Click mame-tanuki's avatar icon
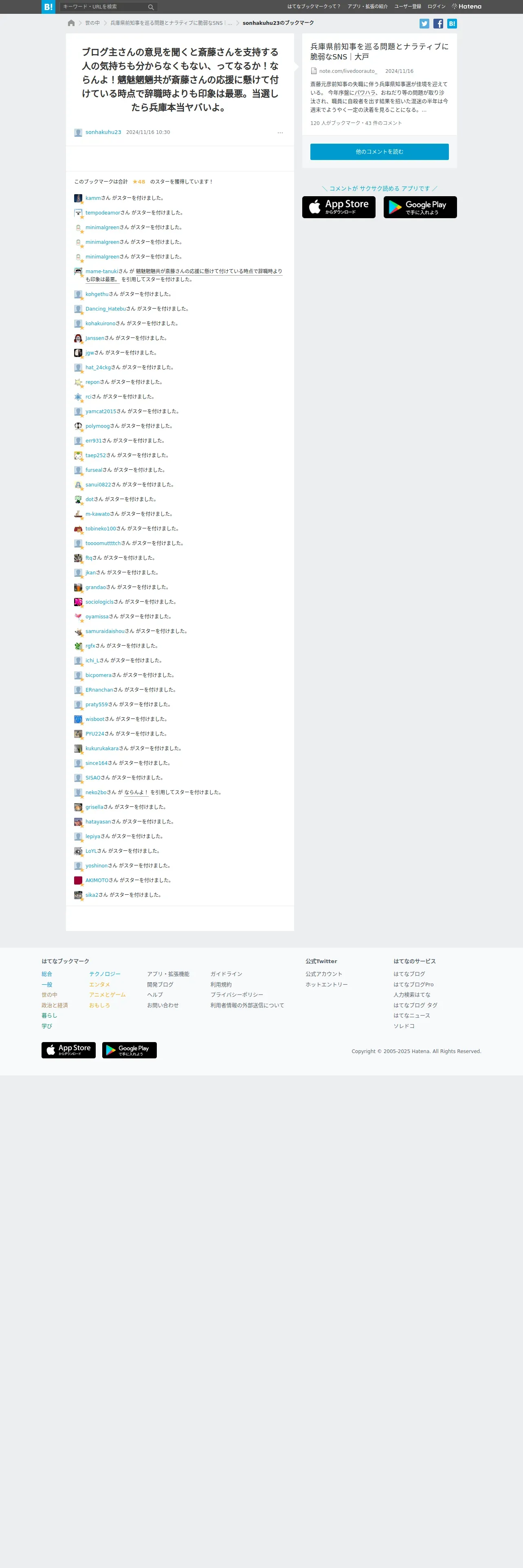Viewport: 523px width, 1568px height. coord(78,272)
